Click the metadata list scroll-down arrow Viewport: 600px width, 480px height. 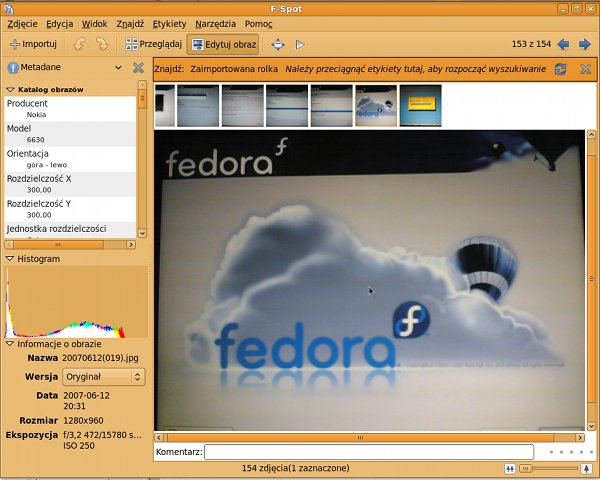click(142, 233)
